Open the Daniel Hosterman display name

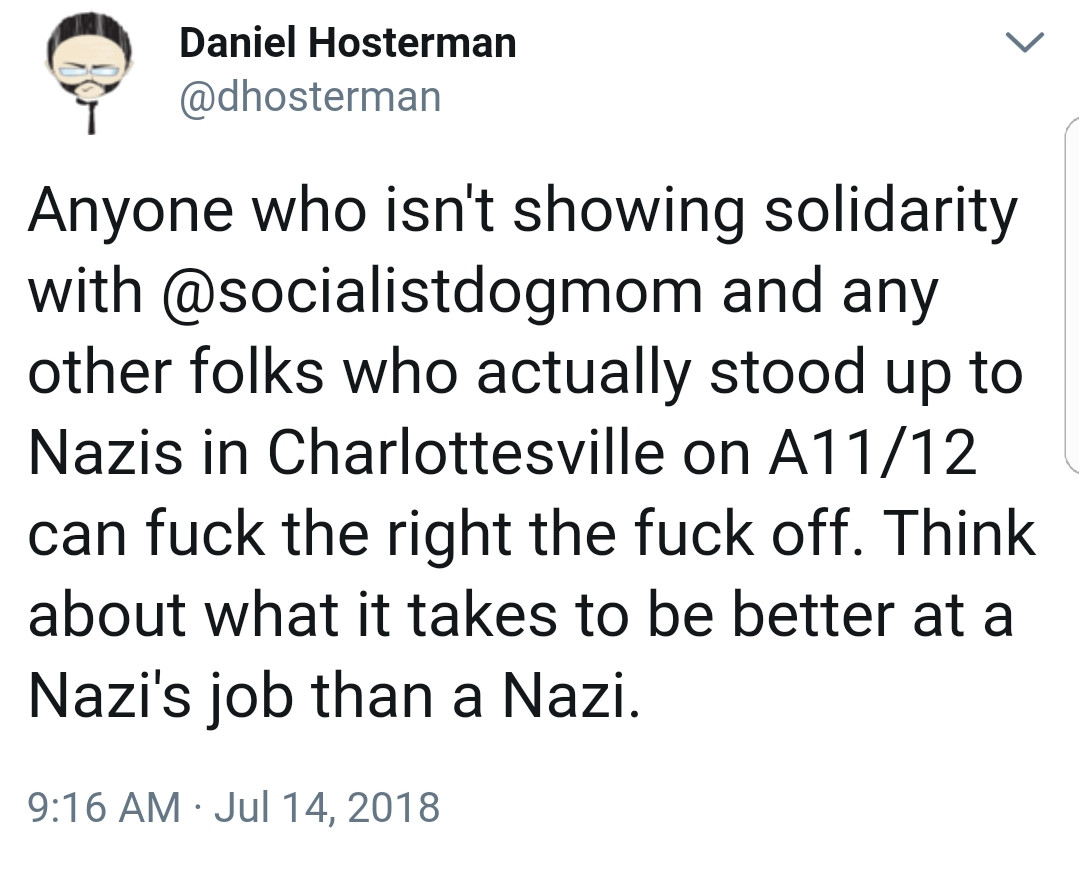coord(348,43)
